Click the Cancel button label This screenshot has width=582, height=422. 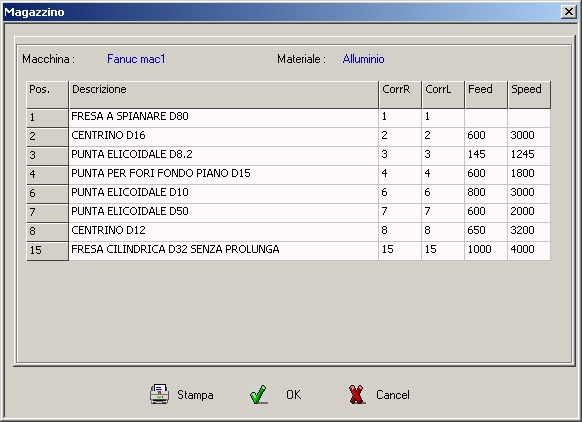(x=393, y=395)
